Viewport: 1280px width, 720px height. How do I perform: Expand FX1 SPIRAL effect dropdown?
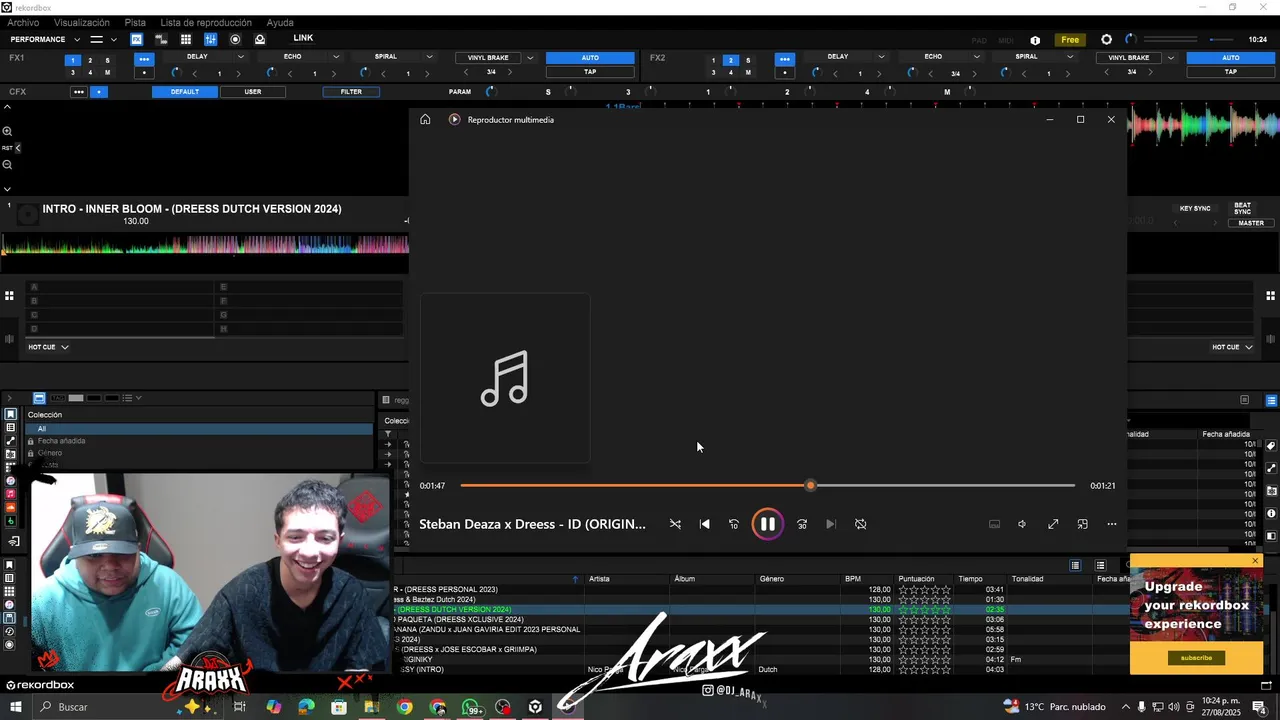(x=430, y=57)
